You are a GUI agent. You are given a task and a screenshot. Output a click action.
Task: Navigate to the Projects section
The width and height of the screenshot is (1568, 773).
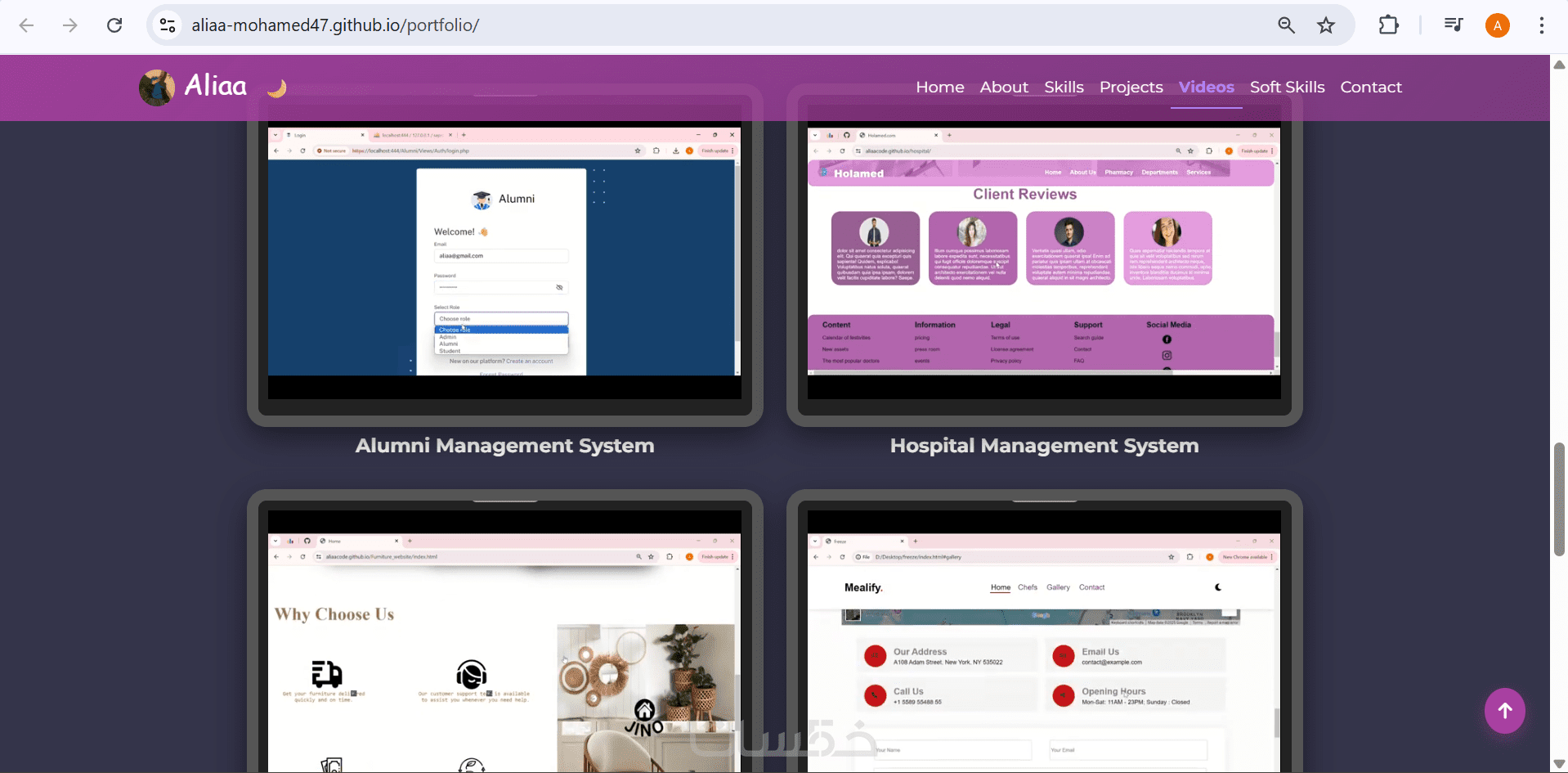pyautogui.click(x=1131, y=87)
